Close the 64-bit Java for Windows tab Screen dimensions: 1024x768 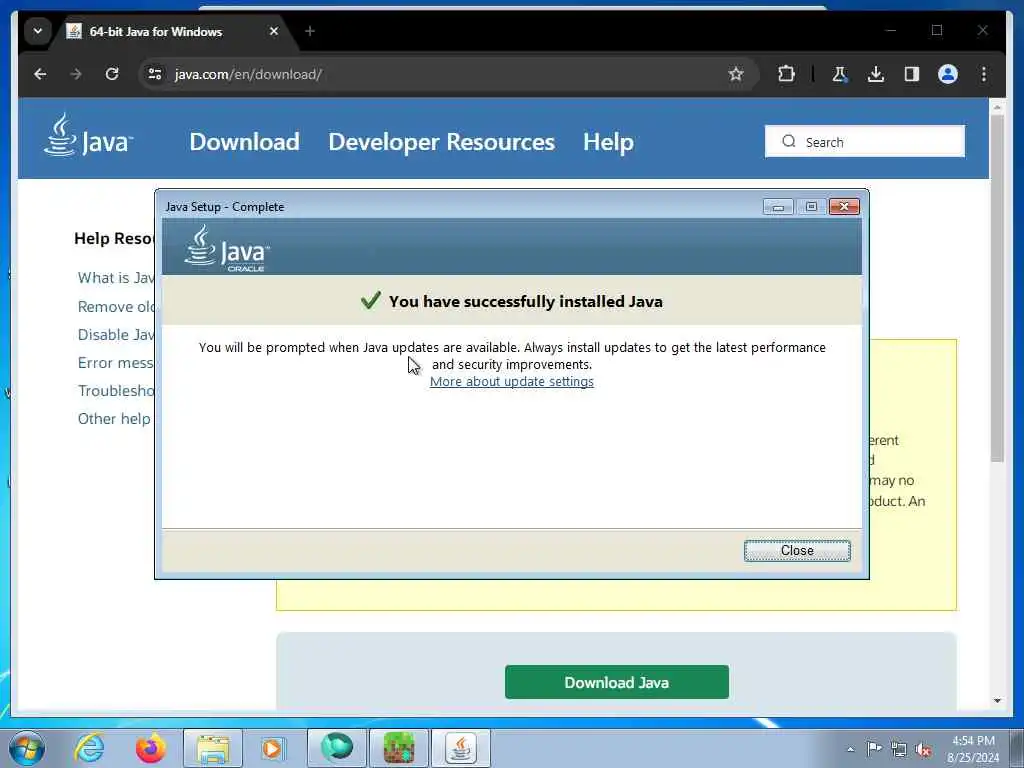pyautogui.click(x=274, y=31)
